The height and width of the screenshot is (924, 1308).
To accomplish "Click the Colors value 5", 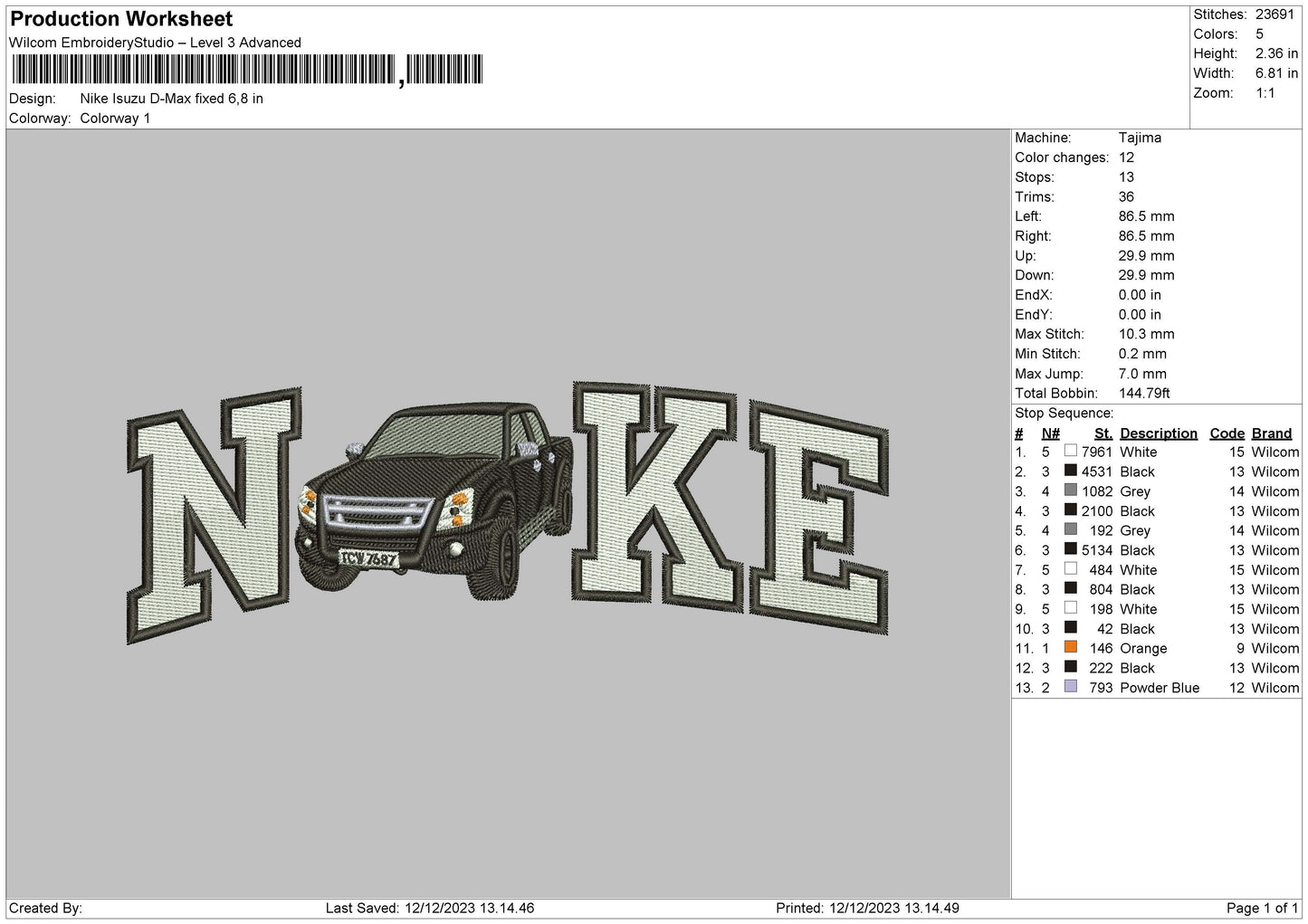I will (x=1259, y=34).
